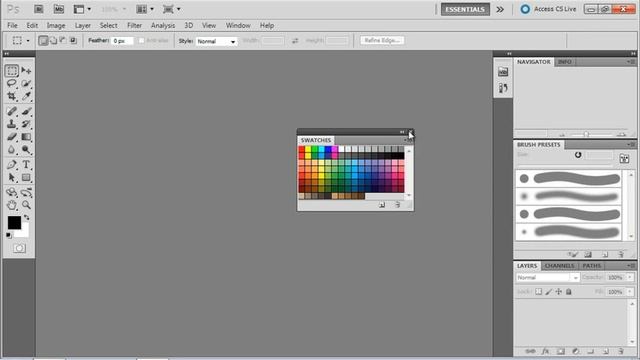The image size is (640, 360).
Task: Open the layer blend mode dropdown
Action: pyautogui.click(x=547, y=278)
